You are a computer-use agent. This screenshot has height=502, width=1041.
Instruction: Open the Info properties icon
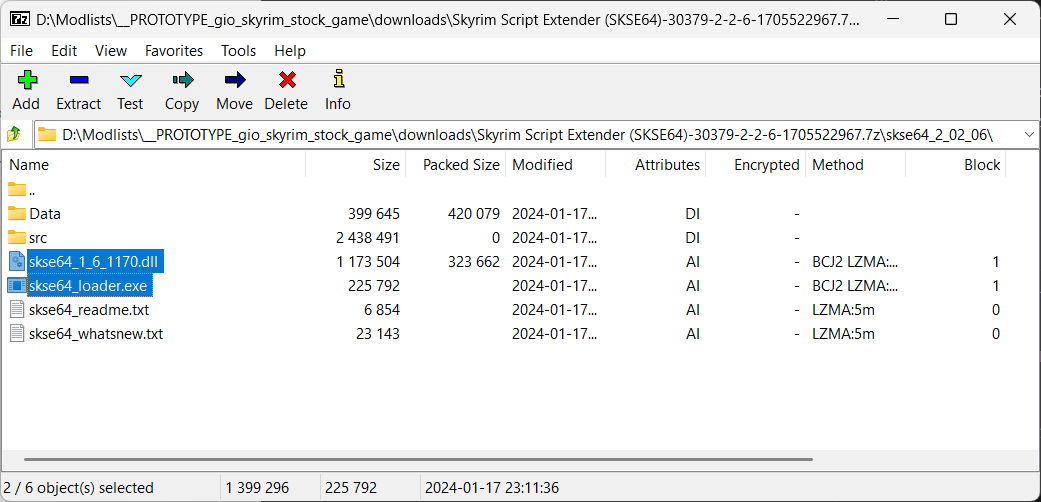pyautogui.click(x=339, y=79)
